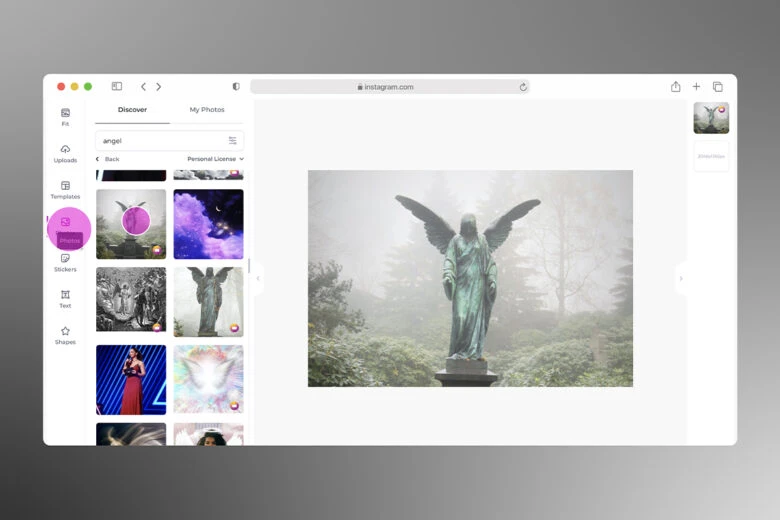The height and width of the screenshot is (520, 780).
Task: Toggle the privacy shield icon
Action: tap(236, 87)
